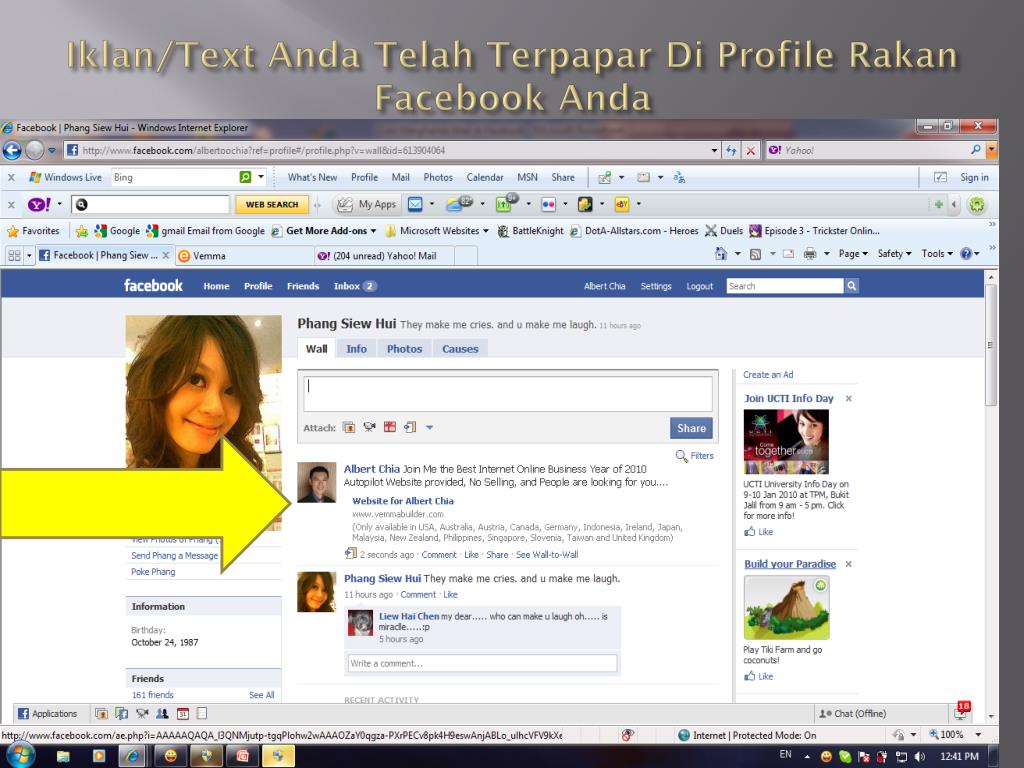This screenshot has width=1024, height=768.
Task: Attach a gift using the red gift icon
Action: point(390,427)
